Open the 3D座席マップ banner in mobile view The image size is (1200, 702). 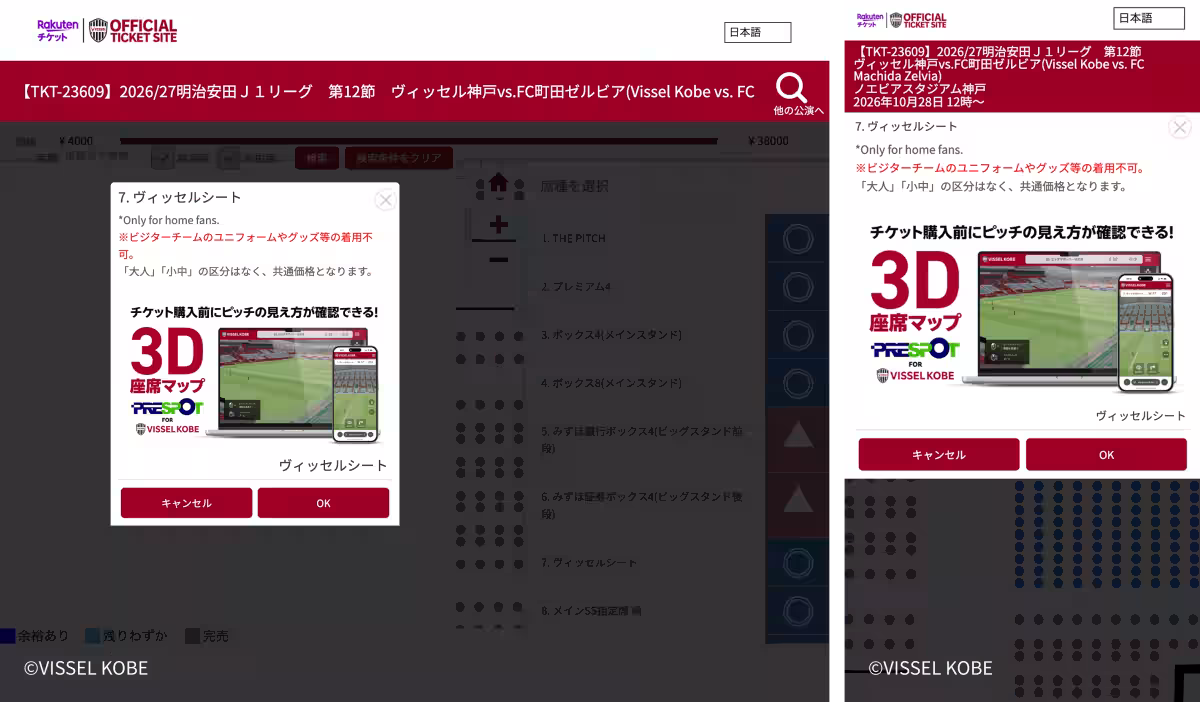(1022, 308)
